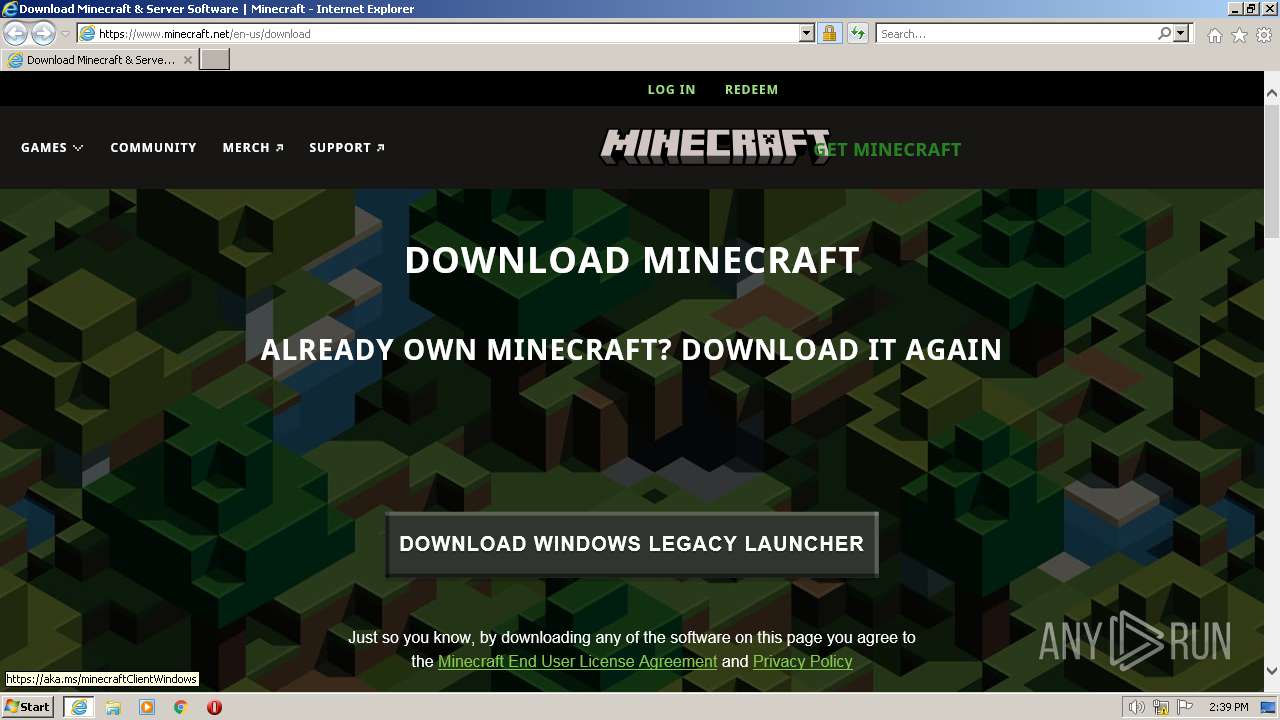Open File Explorer folder taskbar icon

point(113,707)
